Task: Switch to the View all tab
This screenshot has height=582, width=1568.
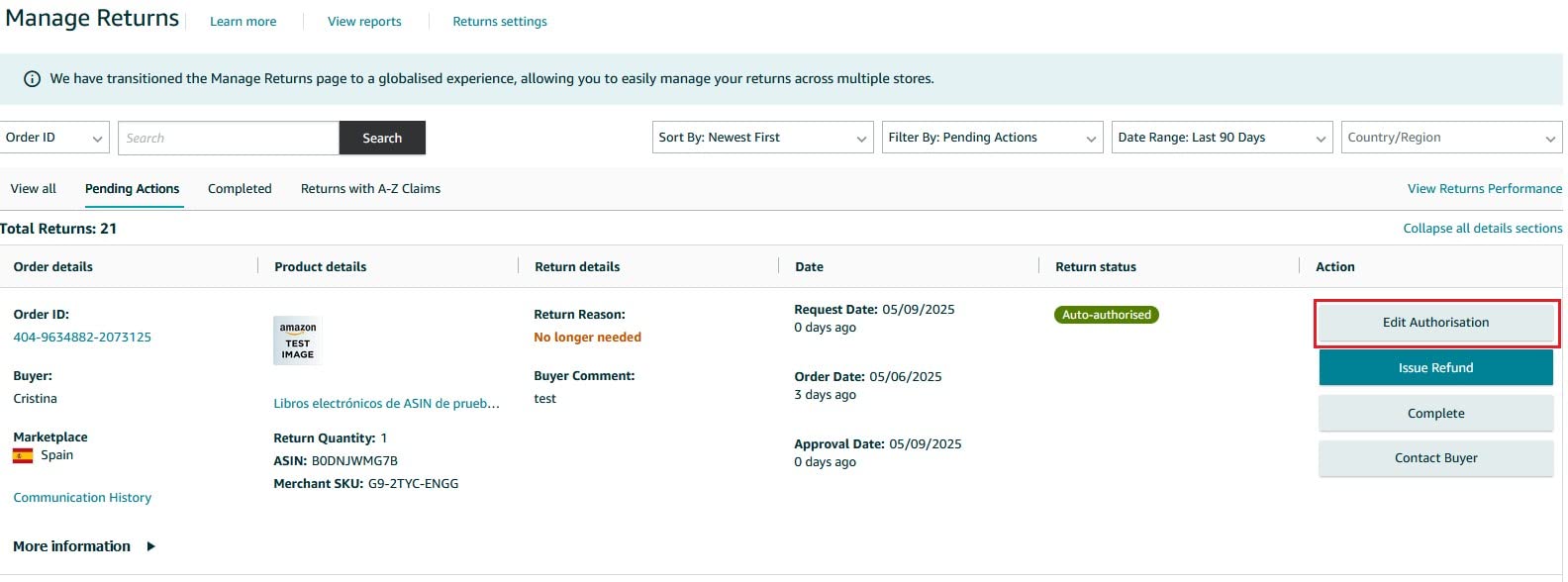Action: pos(34,189)
